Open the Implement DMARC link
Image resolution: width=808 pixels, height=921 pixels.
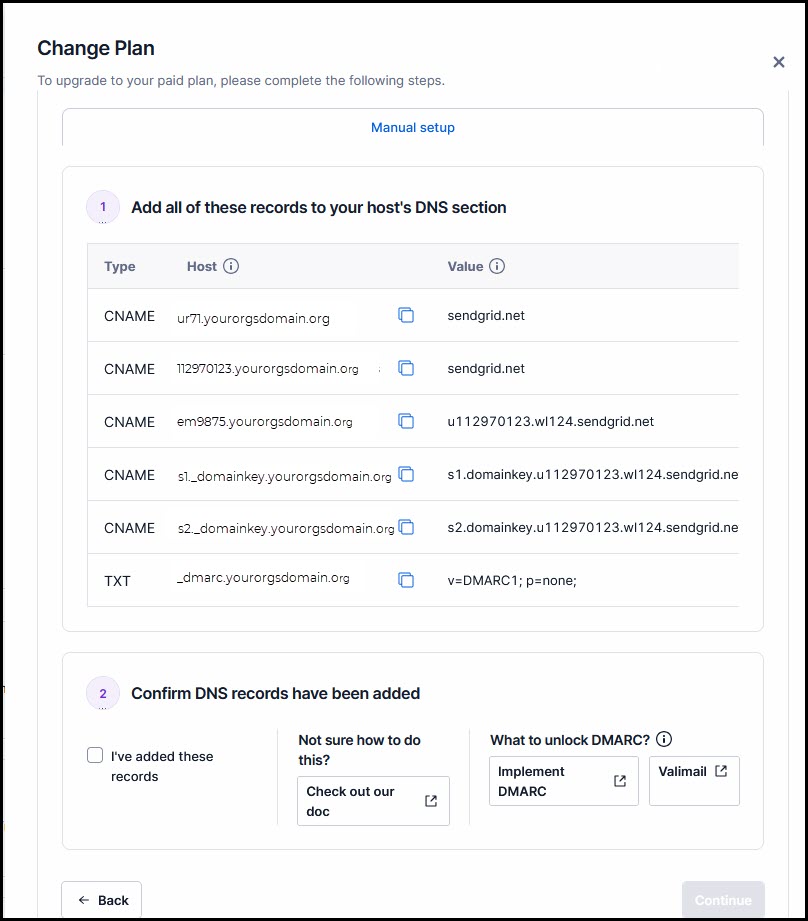click(564, 781)
